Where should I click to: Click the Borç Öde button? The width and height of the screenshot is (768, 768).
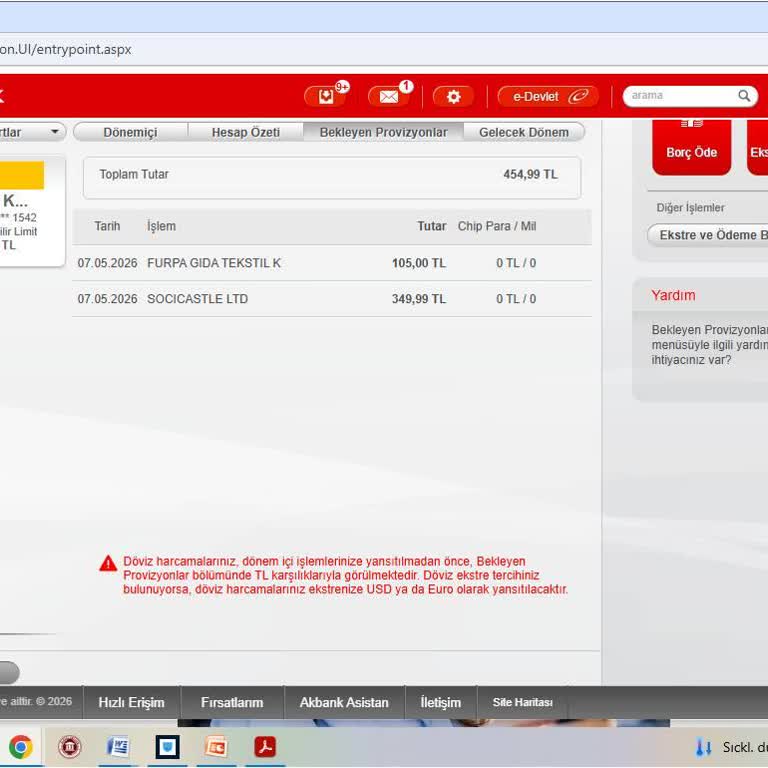(691, 147)
